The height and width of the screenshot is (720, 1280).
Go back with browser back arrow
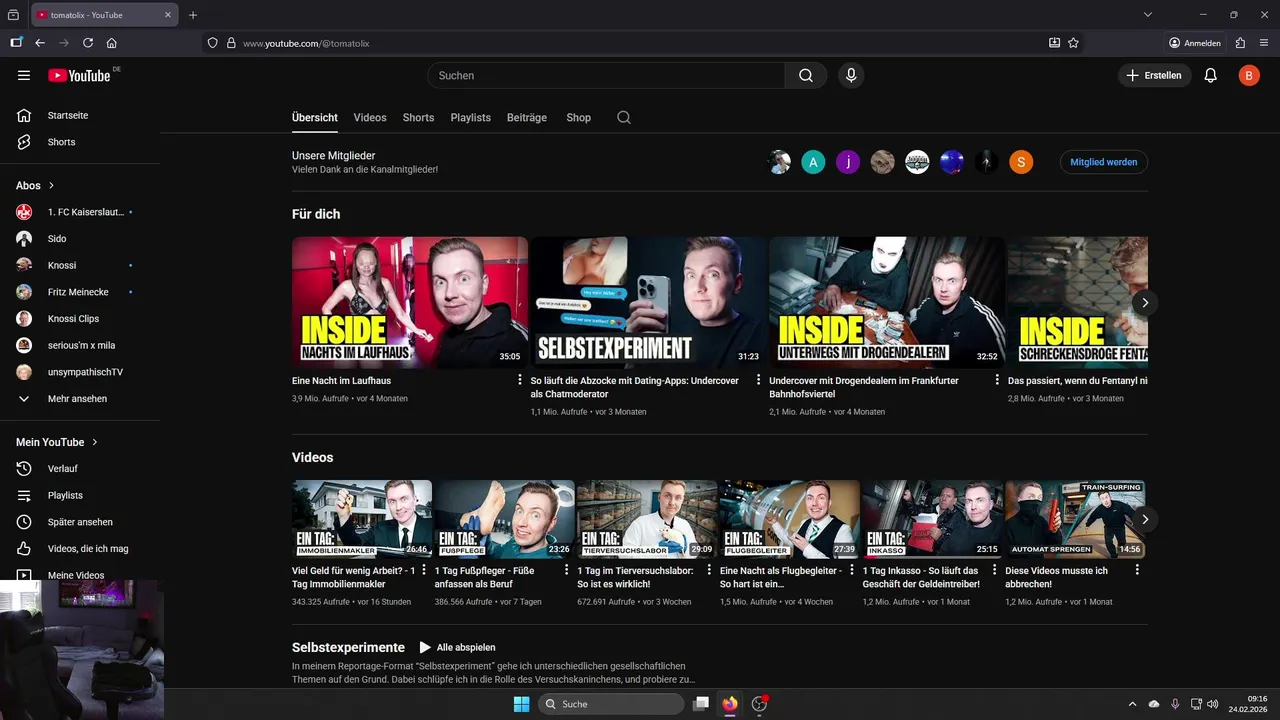click(40, 43)
